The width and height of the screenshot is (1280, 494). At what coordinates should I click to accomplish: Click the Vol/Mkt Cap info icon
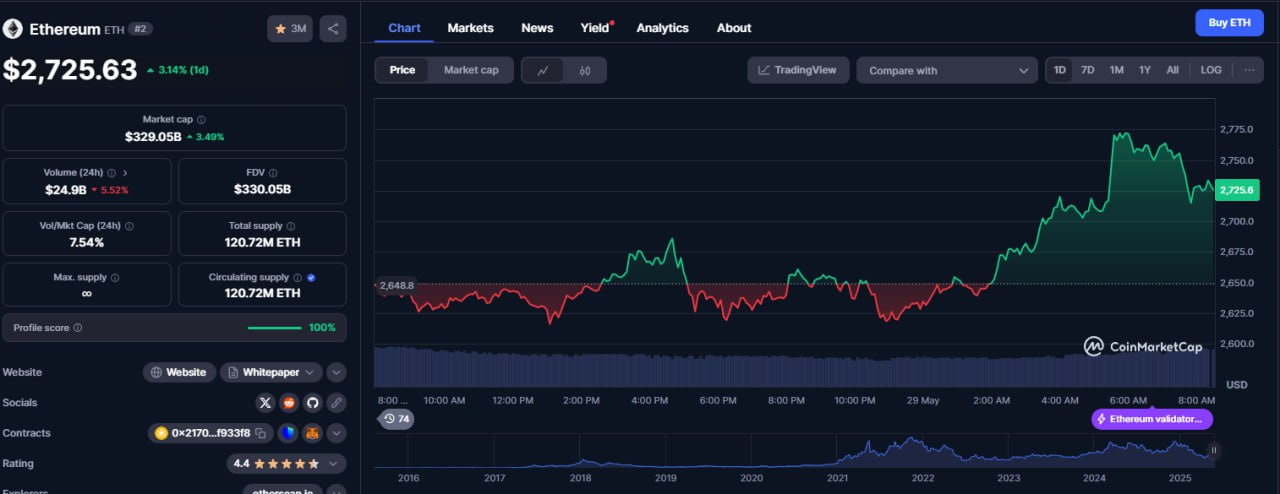[x=130, y=226]
